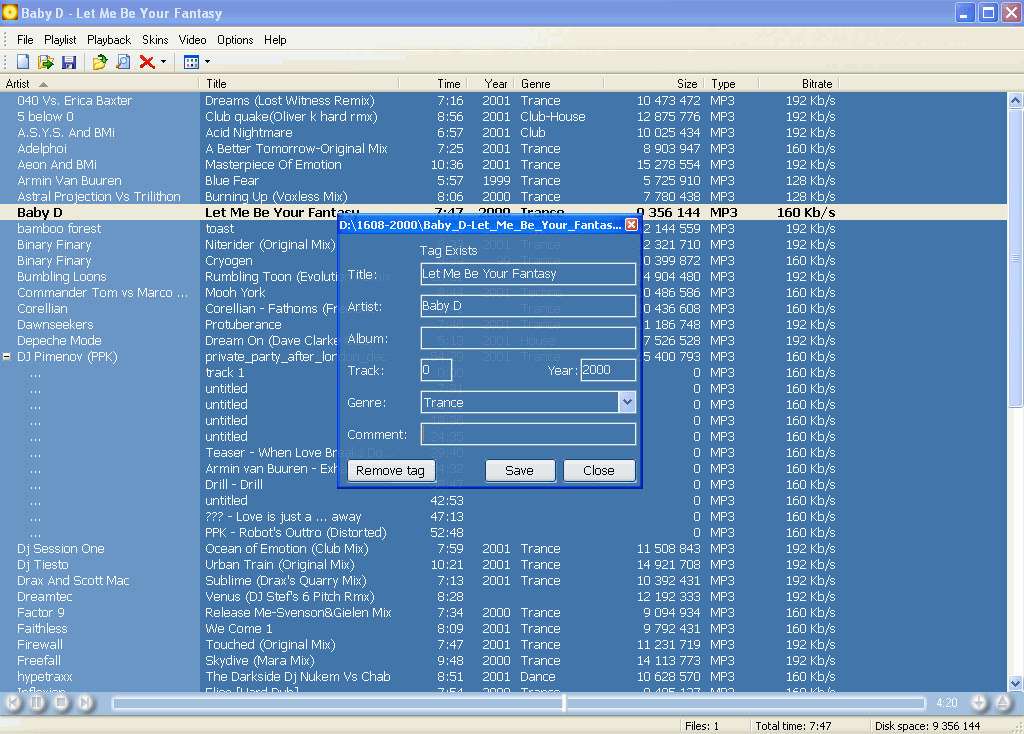
Task: Stop playback with the square button
Action: click(x=61, y=703)
